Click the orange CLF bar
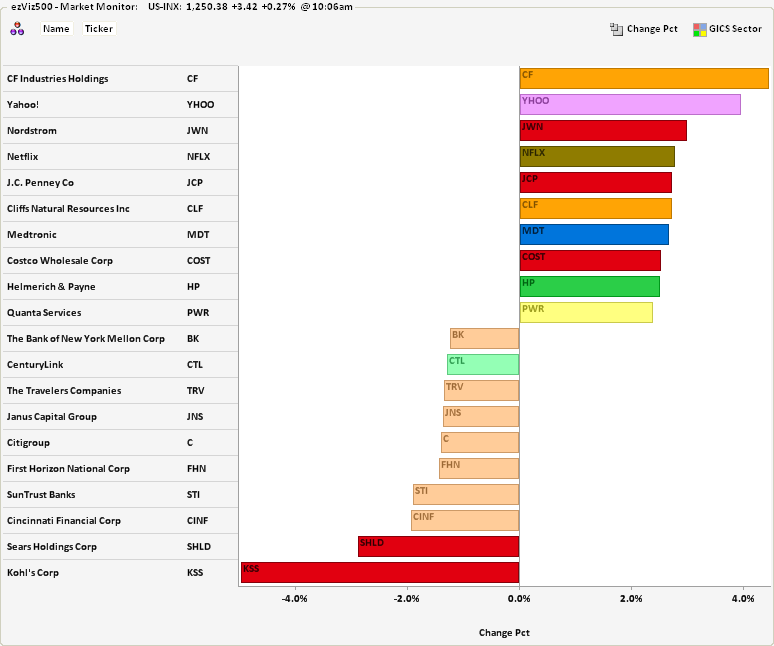This screenshot has height=646, width=774. coord(596,208)
